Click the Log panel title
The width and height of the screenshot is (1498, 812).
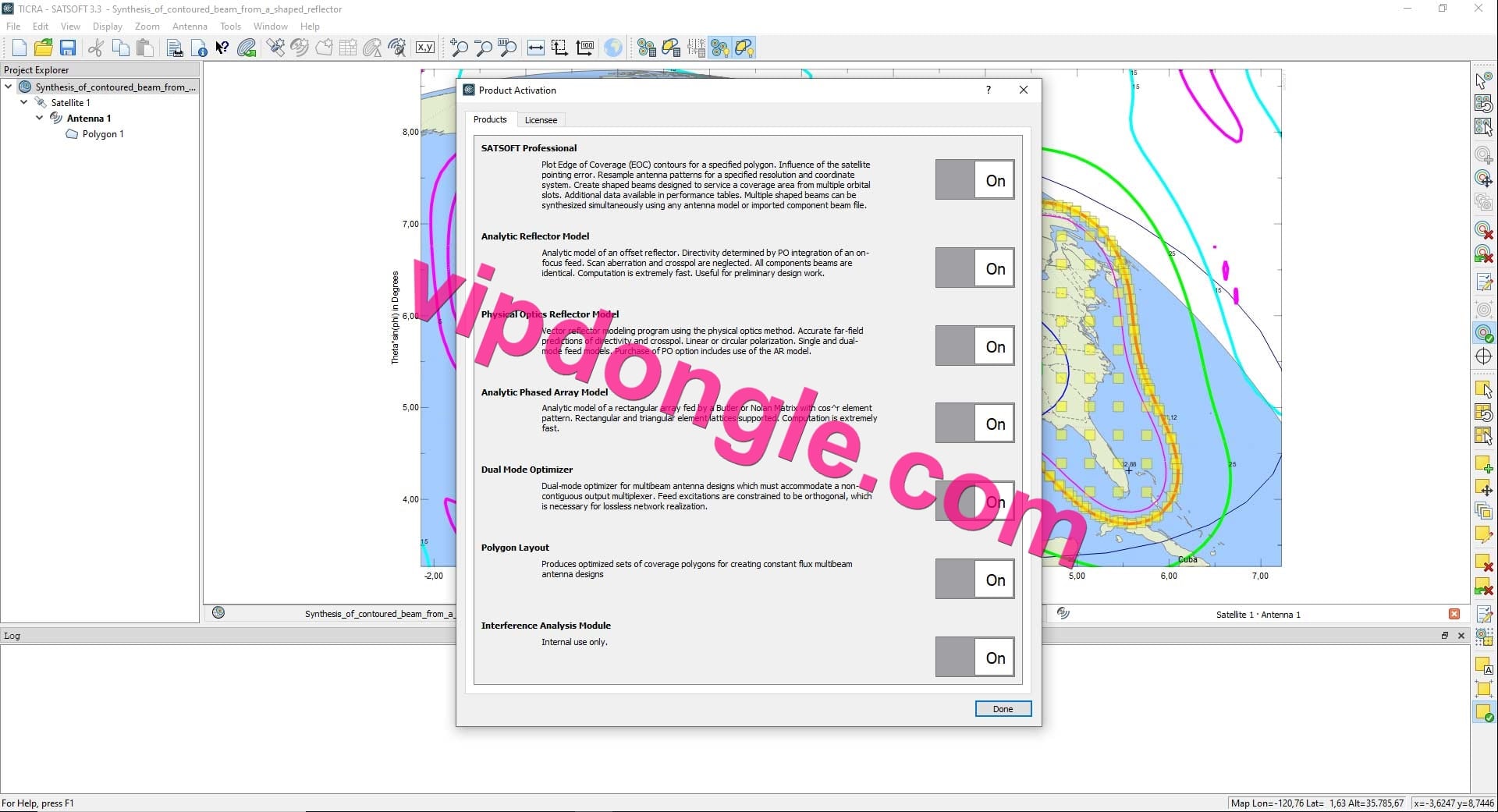[x=12, y=636]
